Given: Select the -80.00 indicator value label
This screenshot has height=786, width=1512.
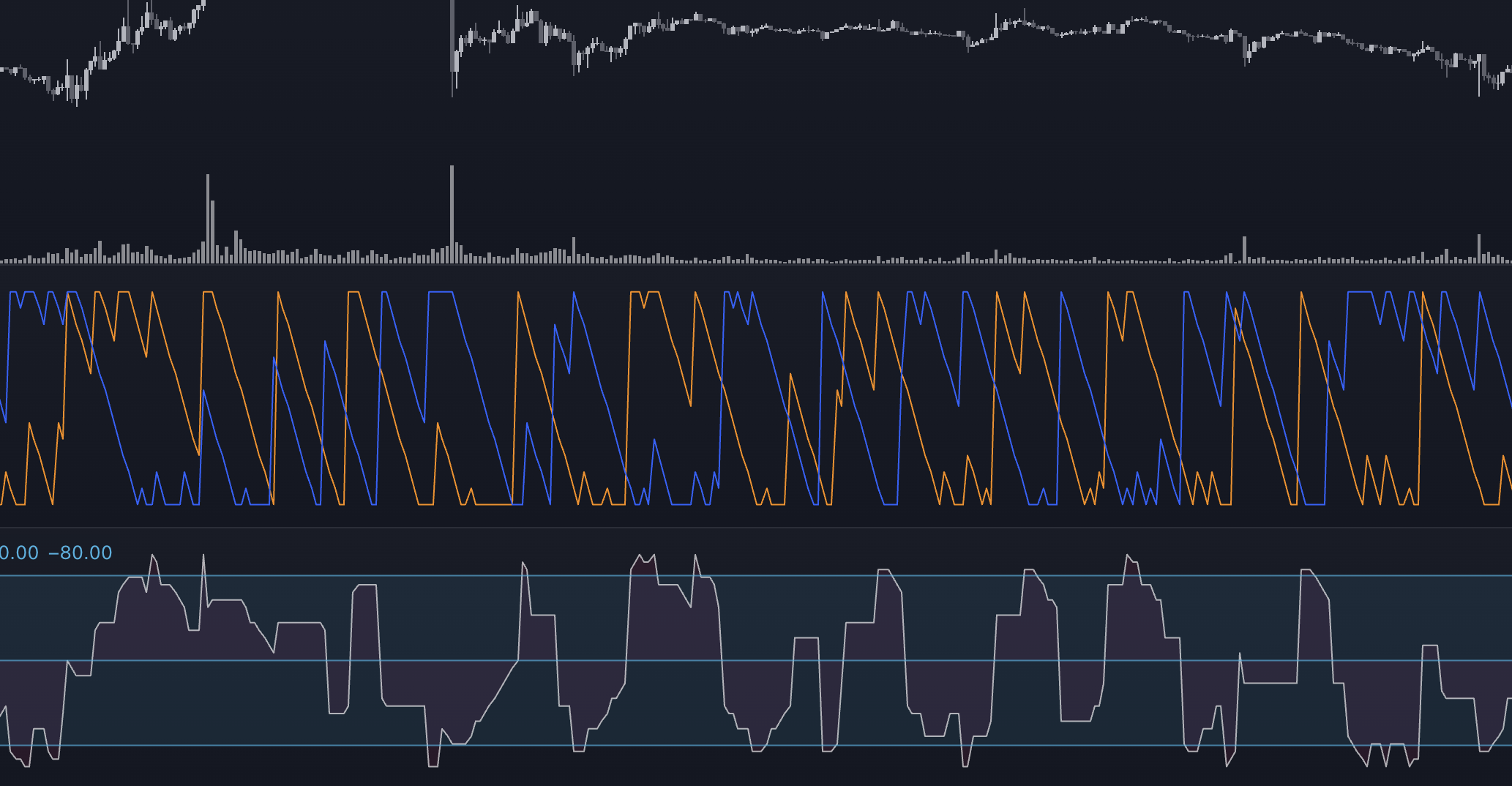Looking at the screenshot, I should tap(81, 553).
